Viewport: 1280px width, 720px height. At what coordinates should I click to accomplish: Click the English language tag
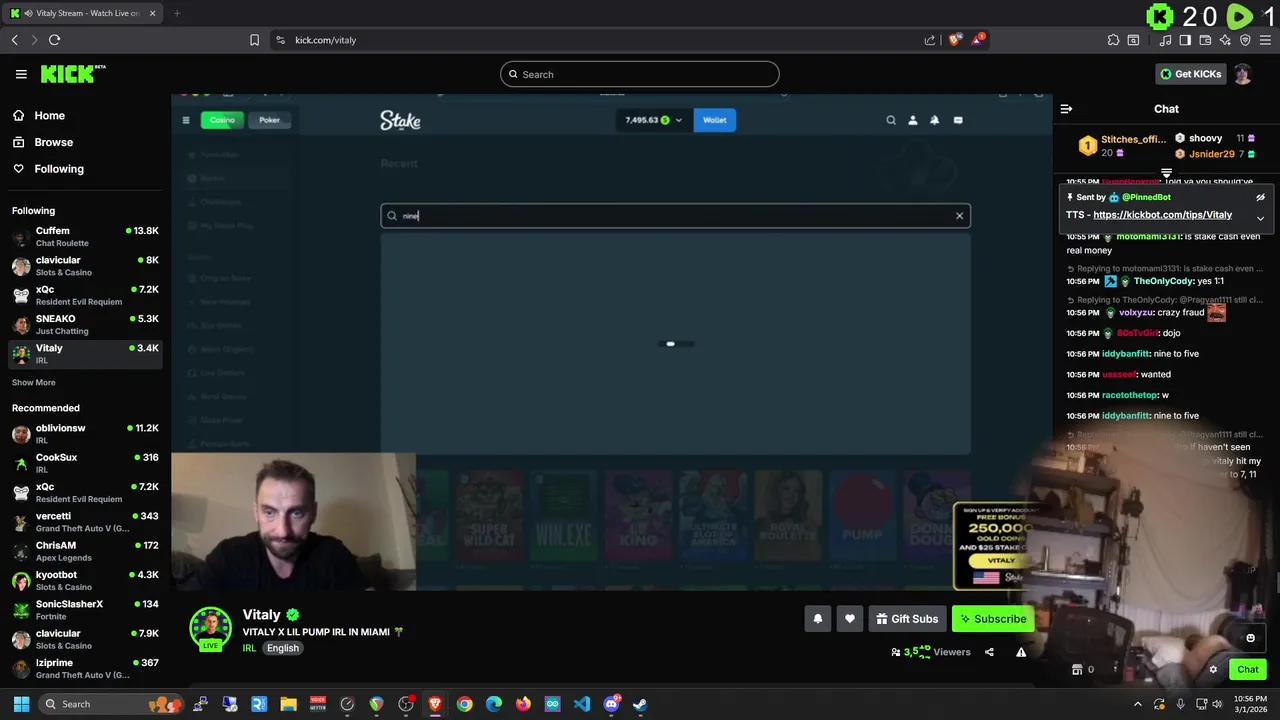tap(283, 648)
